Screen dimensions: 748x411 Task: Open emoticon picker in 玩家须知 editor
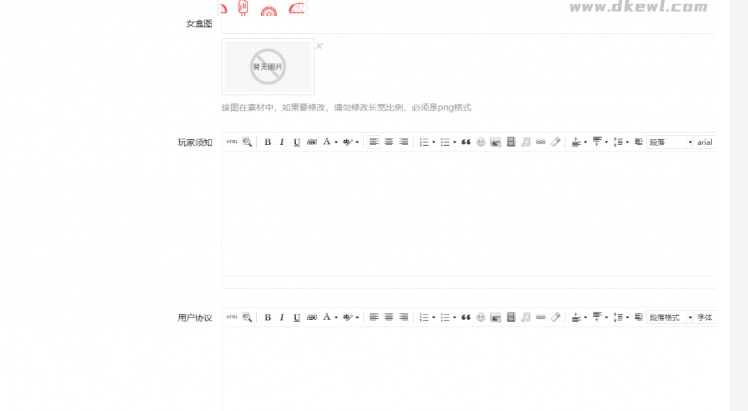tap(481, 142)
